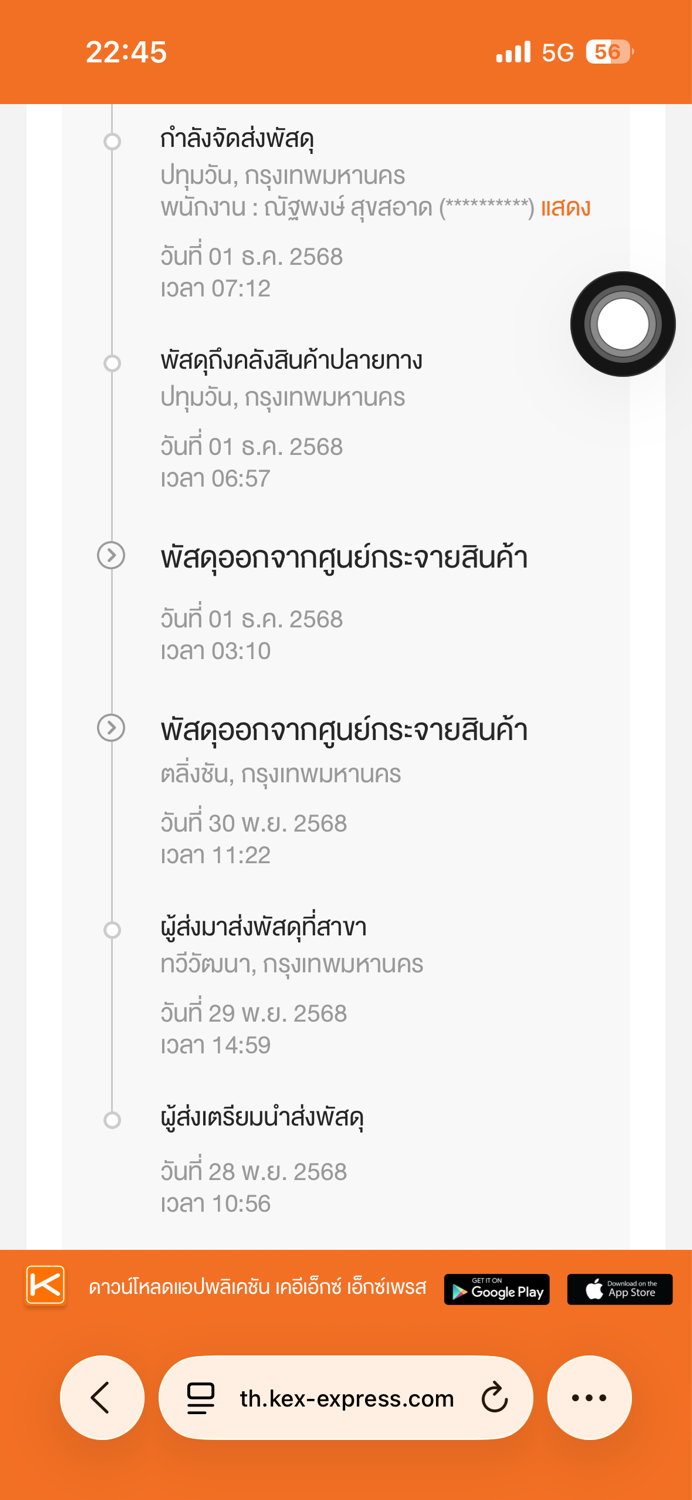Open the three-dot browser menu
Screen dimensions: 692x1500
coord(589,1397)
